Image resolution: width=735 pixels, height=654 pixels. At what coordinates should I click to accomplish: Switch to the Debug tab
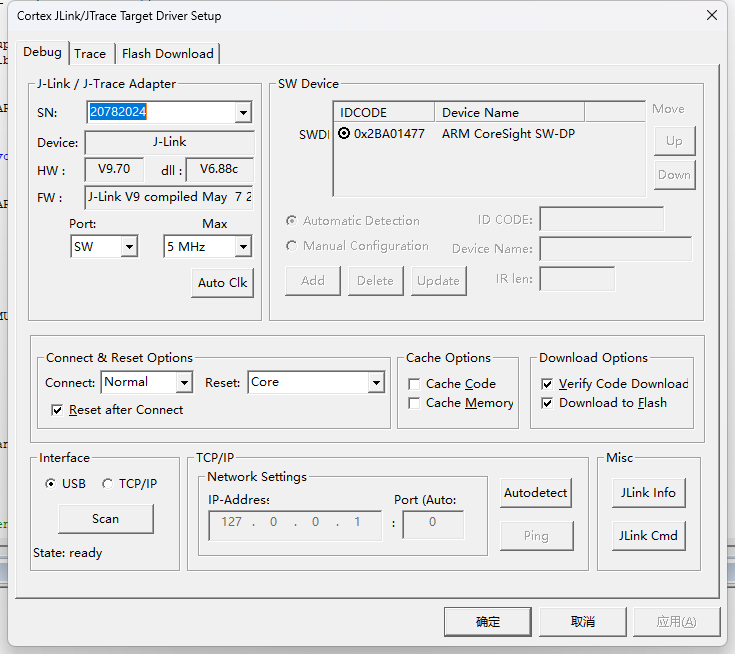tap(42, 52)
